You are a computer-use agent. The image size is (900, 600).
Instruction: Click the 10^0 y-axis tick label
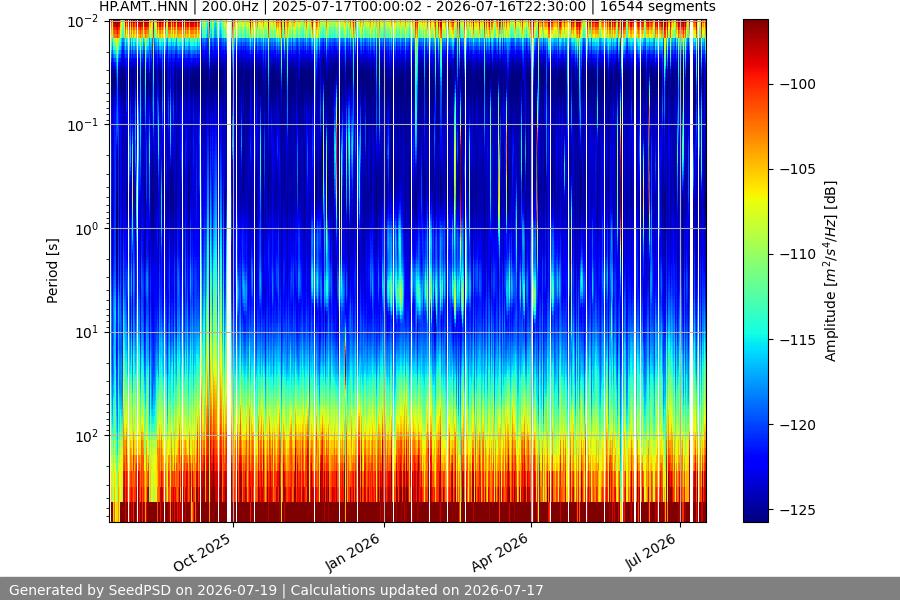pos(87,229)
